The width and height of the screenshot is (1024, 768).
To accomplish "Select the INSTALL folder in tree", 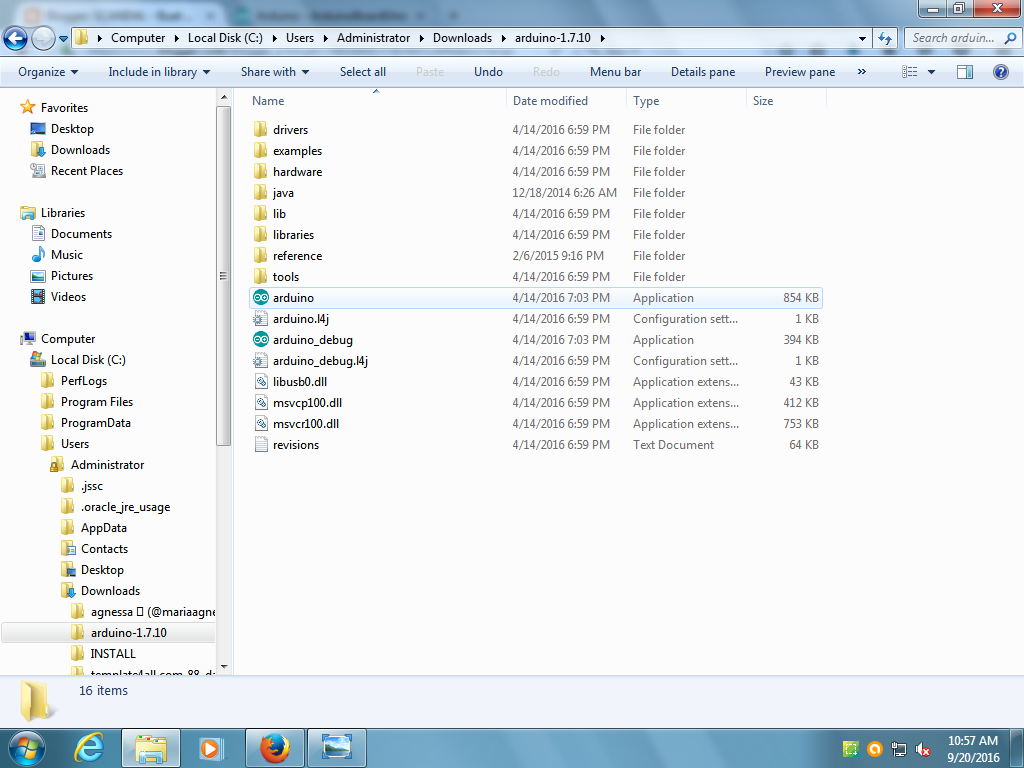I will tap(113, 654).
